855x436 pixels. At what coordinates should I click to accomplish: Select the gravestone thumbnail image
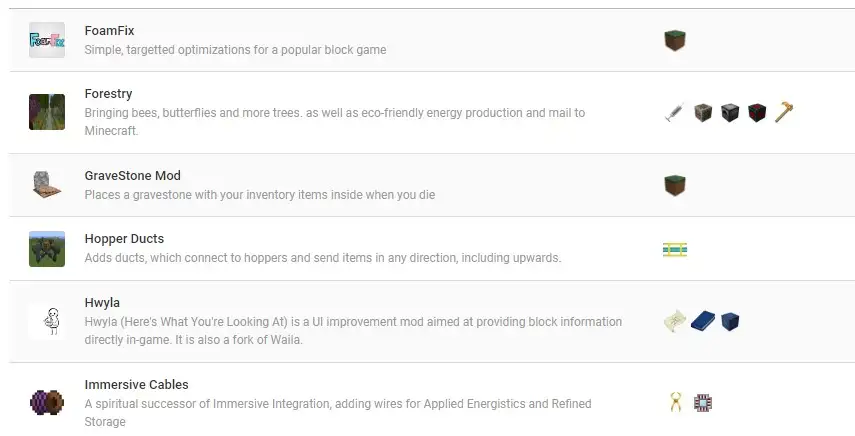click(47, 185)
